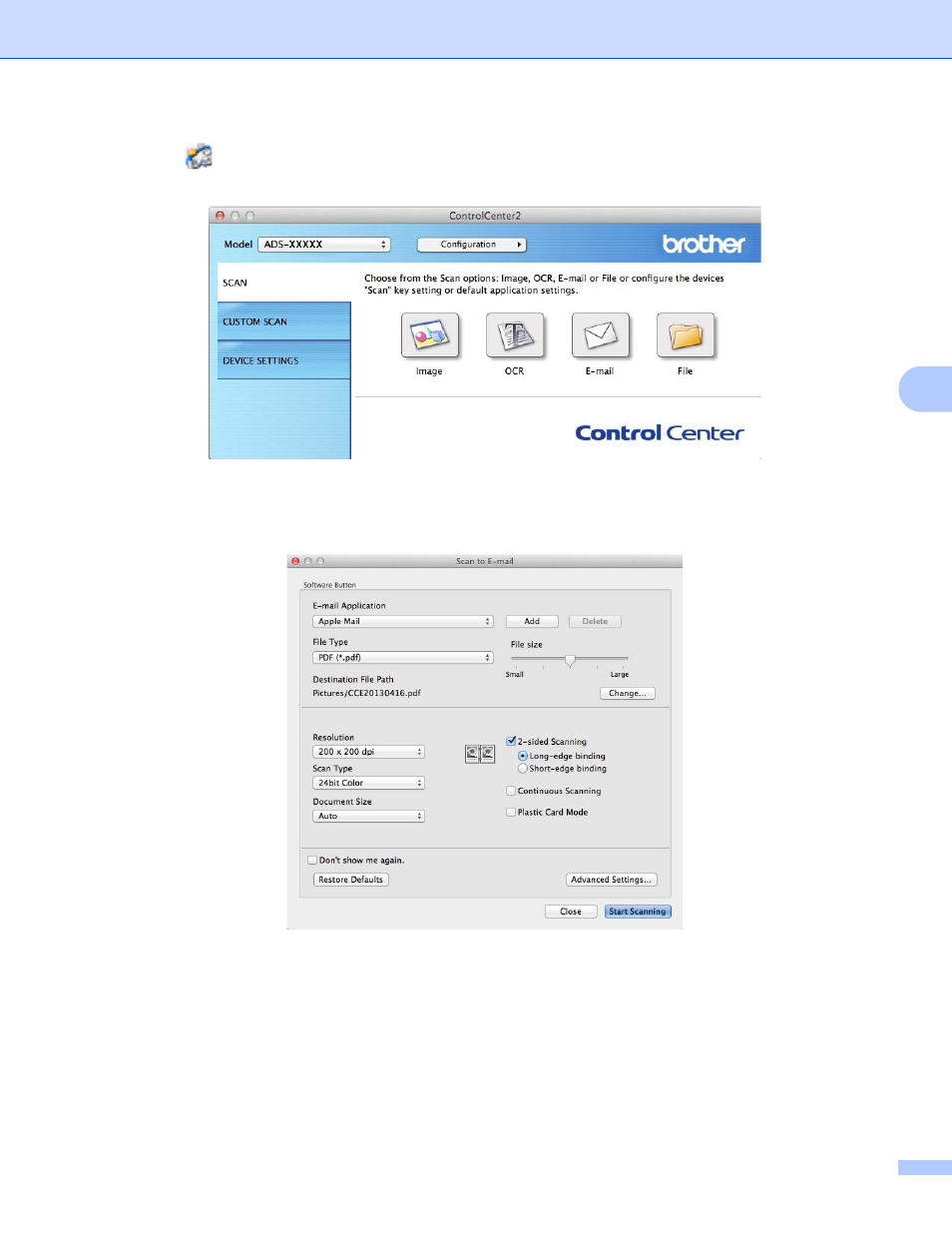Viewport: 952px width, 1233px height.
Task: Open the Model ADS-XXXXX dropdown
Action: tap(323, 245)
